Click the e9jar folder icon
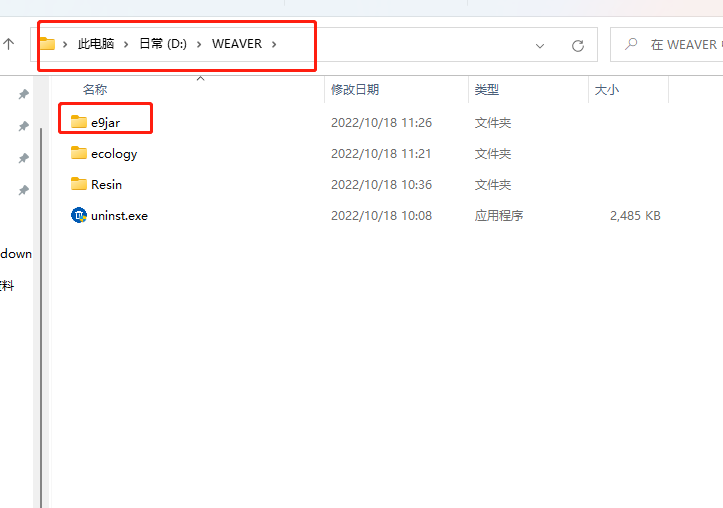Viewport: 723px width, 508px height. [79, 122]
